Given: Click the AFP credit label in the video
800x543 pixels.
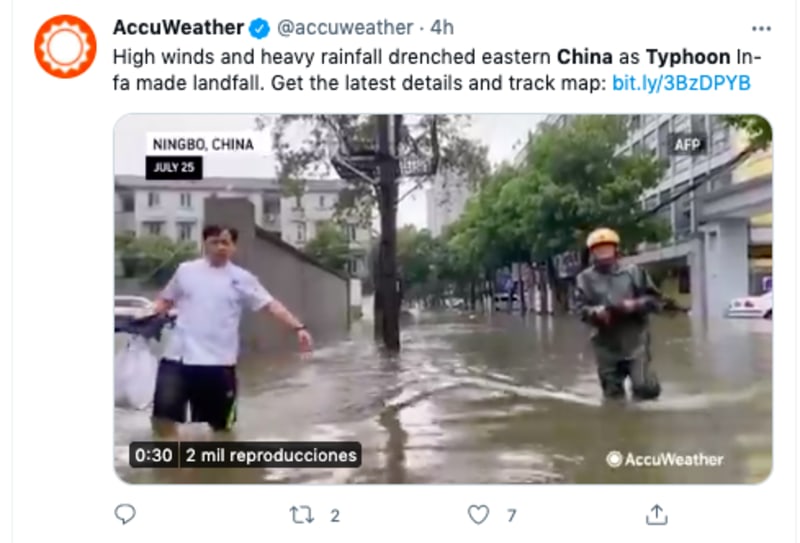Looking at the screenshot, I should [x=687, y=145].
